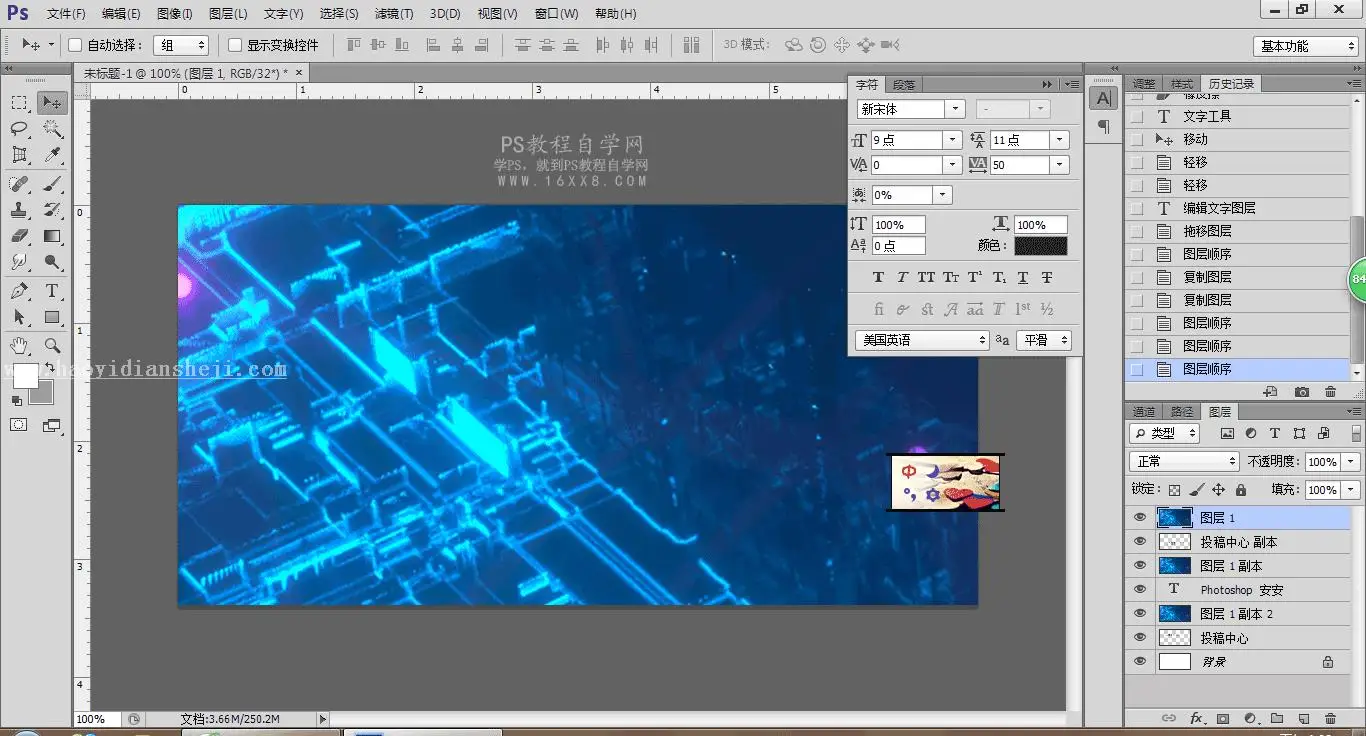1366x736 pixels.
Task: Select the Eraser tool
Action: tap(19, 236)
